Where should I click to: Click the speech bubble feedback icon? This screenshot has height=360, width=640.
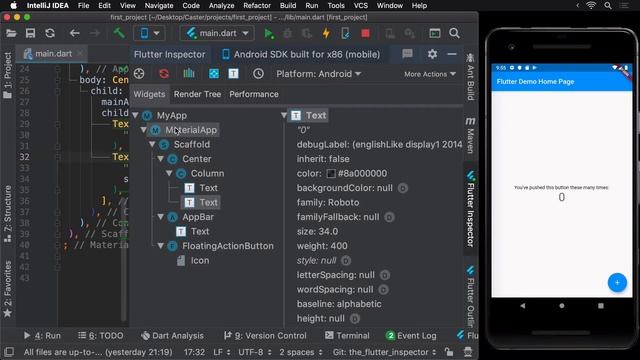point(407,54)
